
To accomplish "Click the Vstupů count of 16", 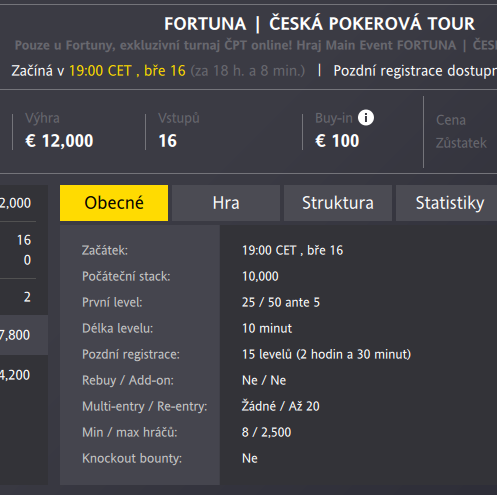I will 168,141.
